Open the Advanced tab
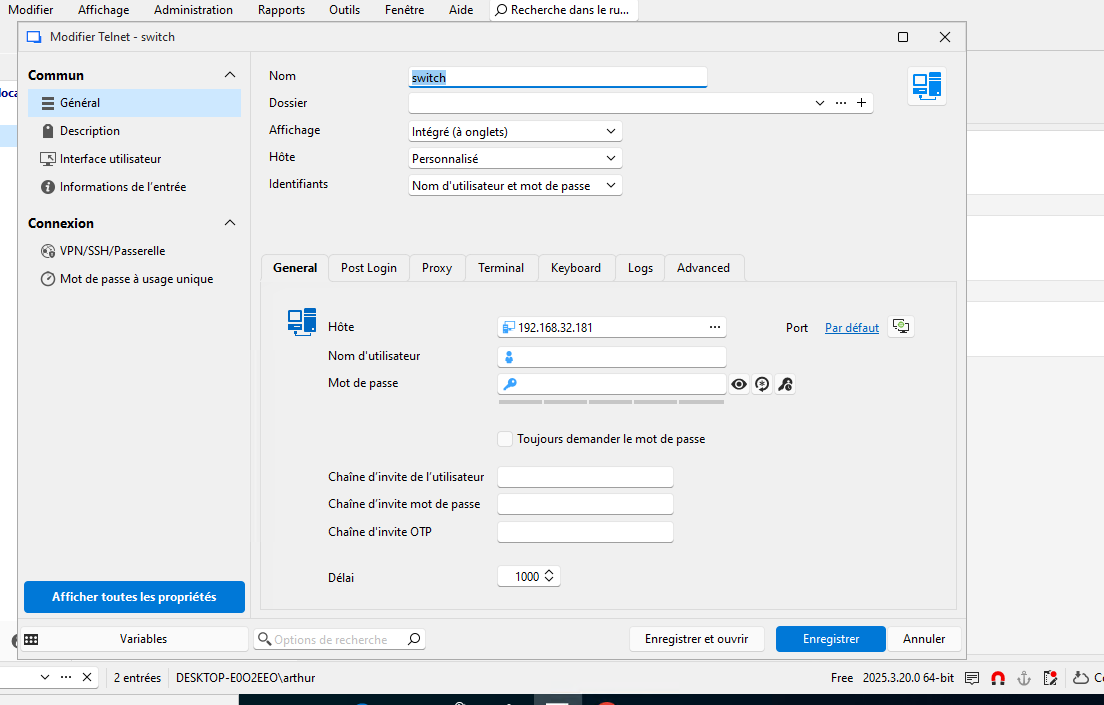This screenshot has height=705, width=1104. 703,268
